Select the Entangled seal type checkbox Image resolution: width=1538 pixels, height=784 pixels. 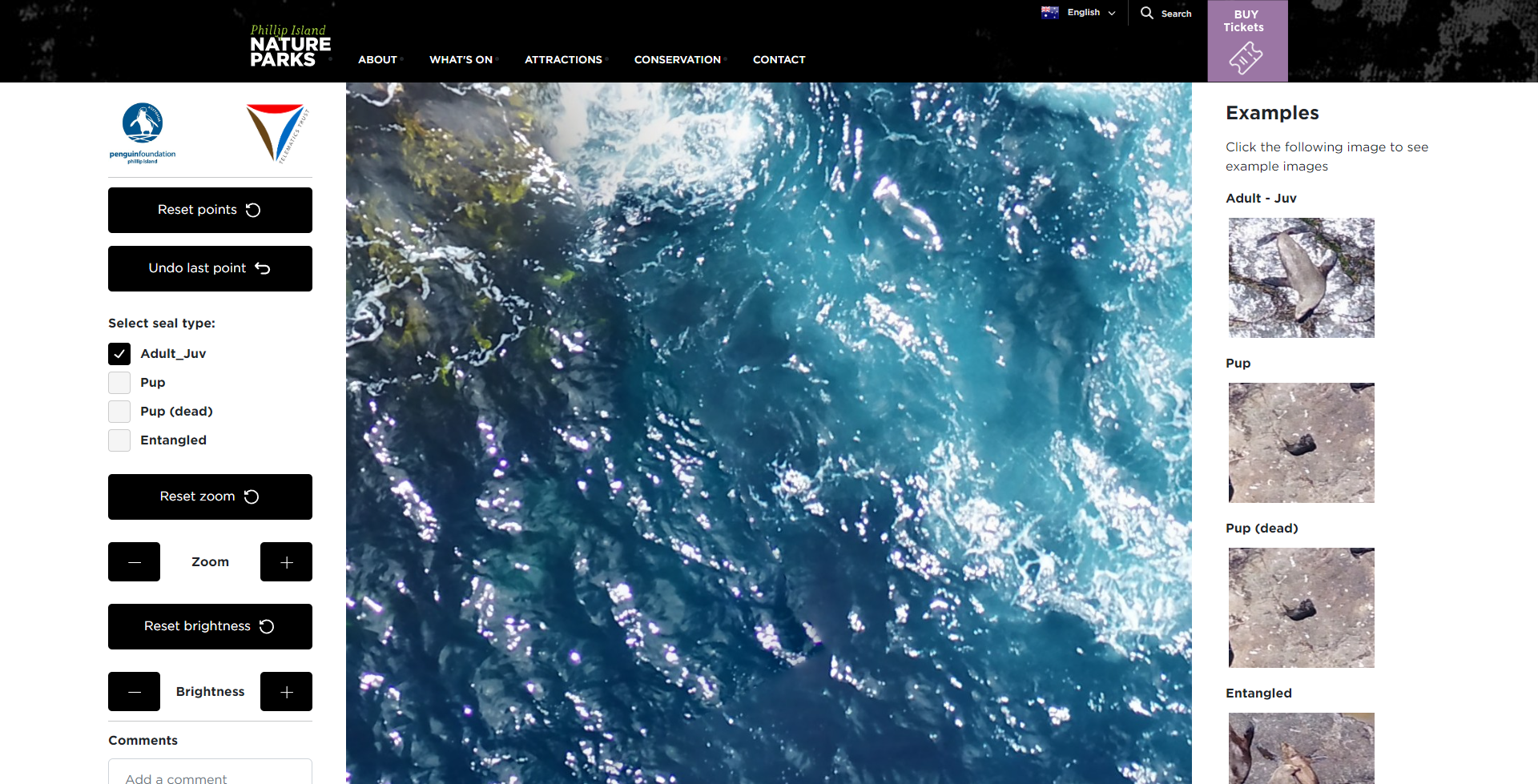click(119, 440)
